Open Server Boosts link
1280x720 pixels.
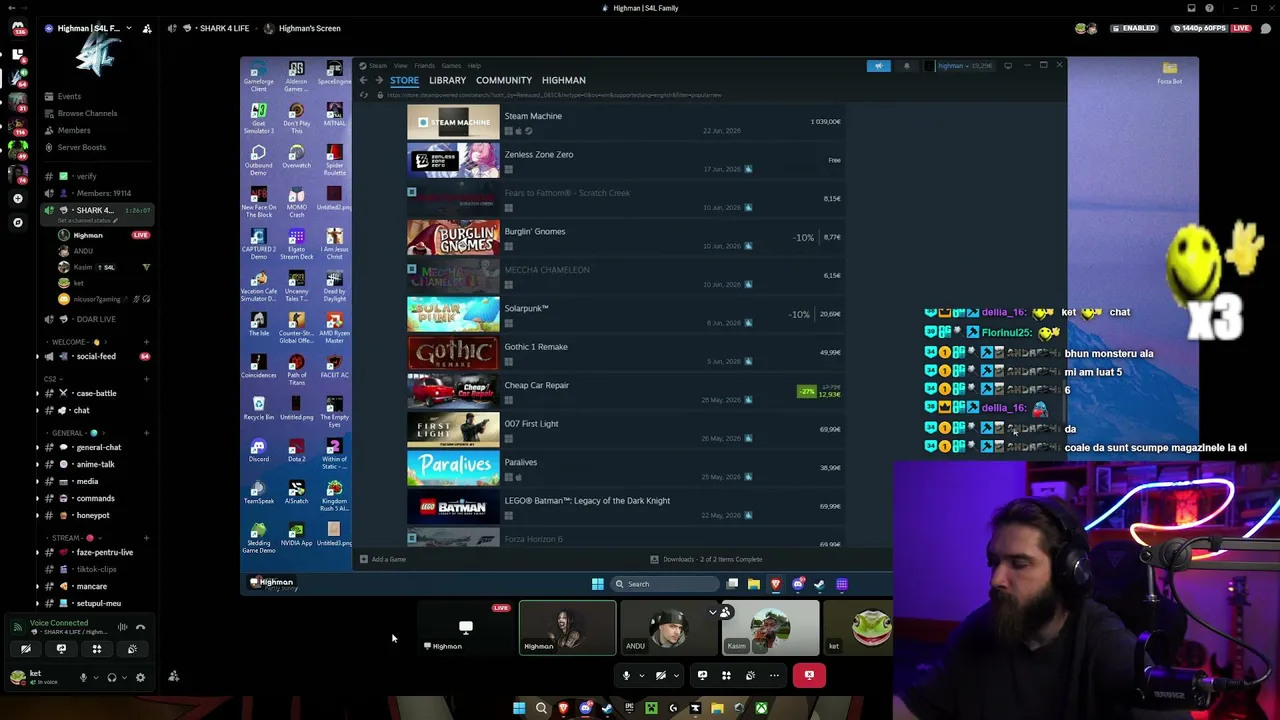pos(82,147)
